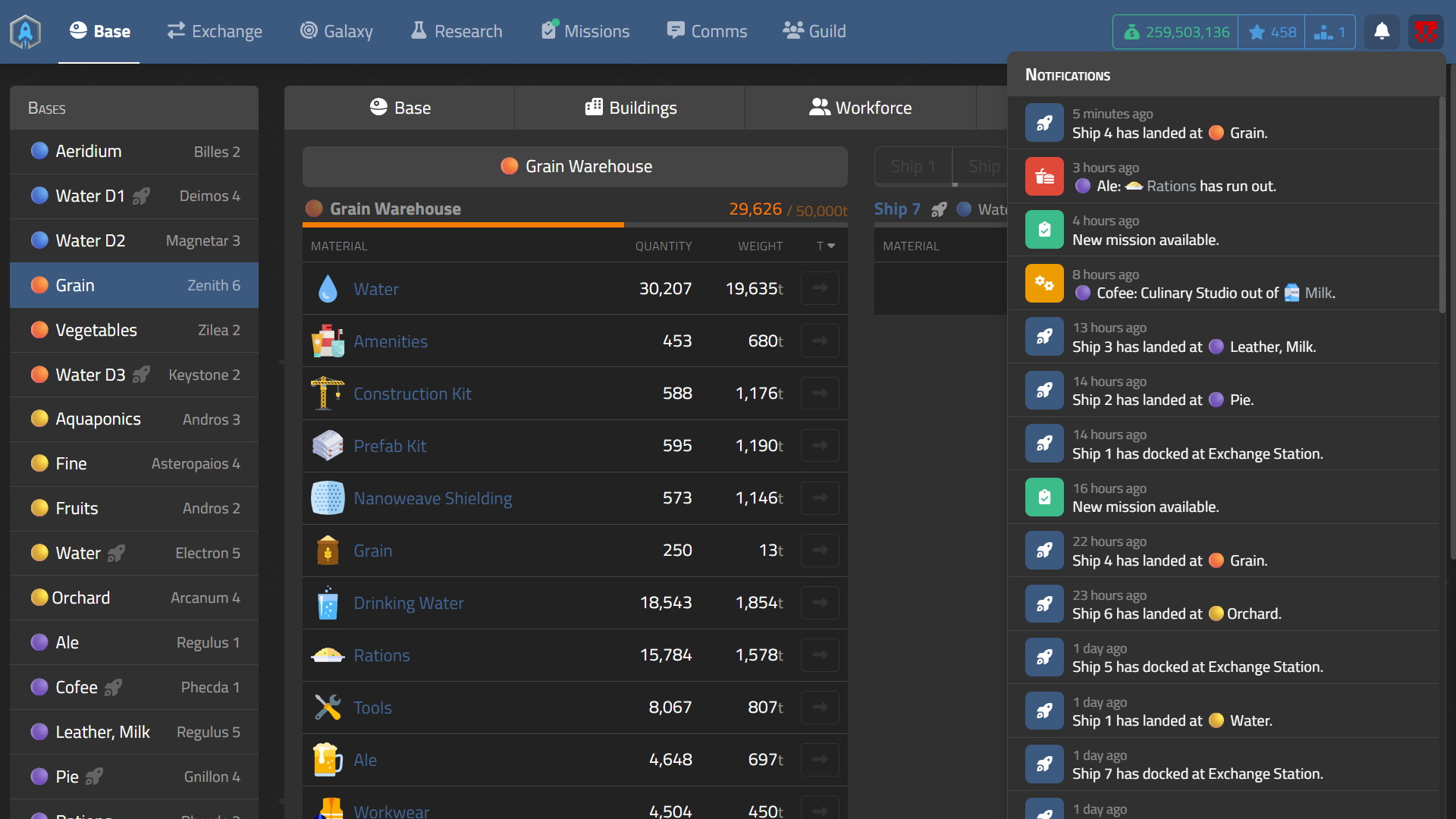Click the Water droplet material icon
Viewport: 1456px width, 819px height.
pos(328,289)
